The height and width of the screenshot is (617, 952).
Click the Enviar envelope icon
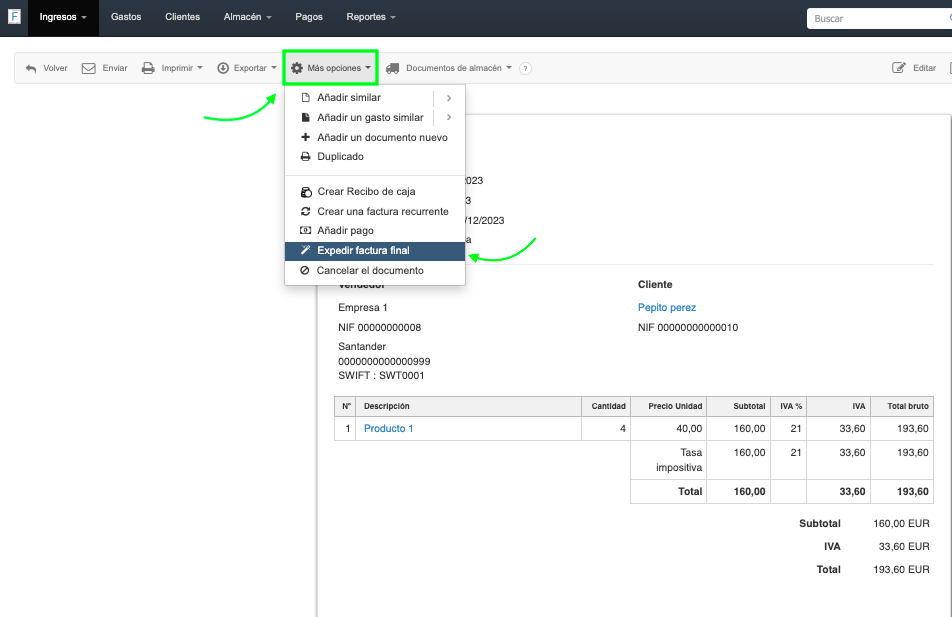(88, 69)
